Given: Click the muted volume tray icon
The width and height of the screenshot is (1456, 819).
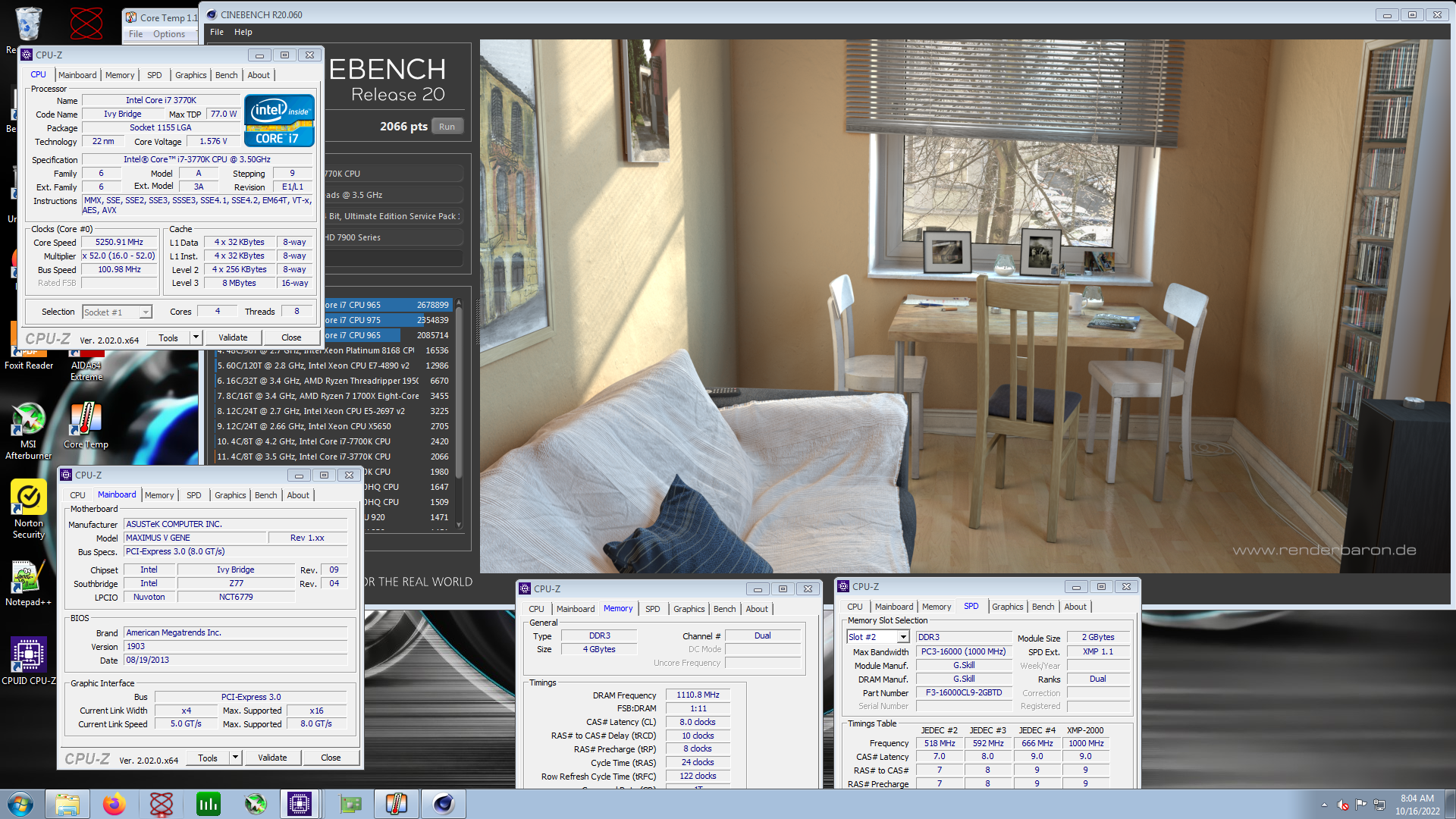Looking at the screenshot, I should click(x=1342, y=805).
